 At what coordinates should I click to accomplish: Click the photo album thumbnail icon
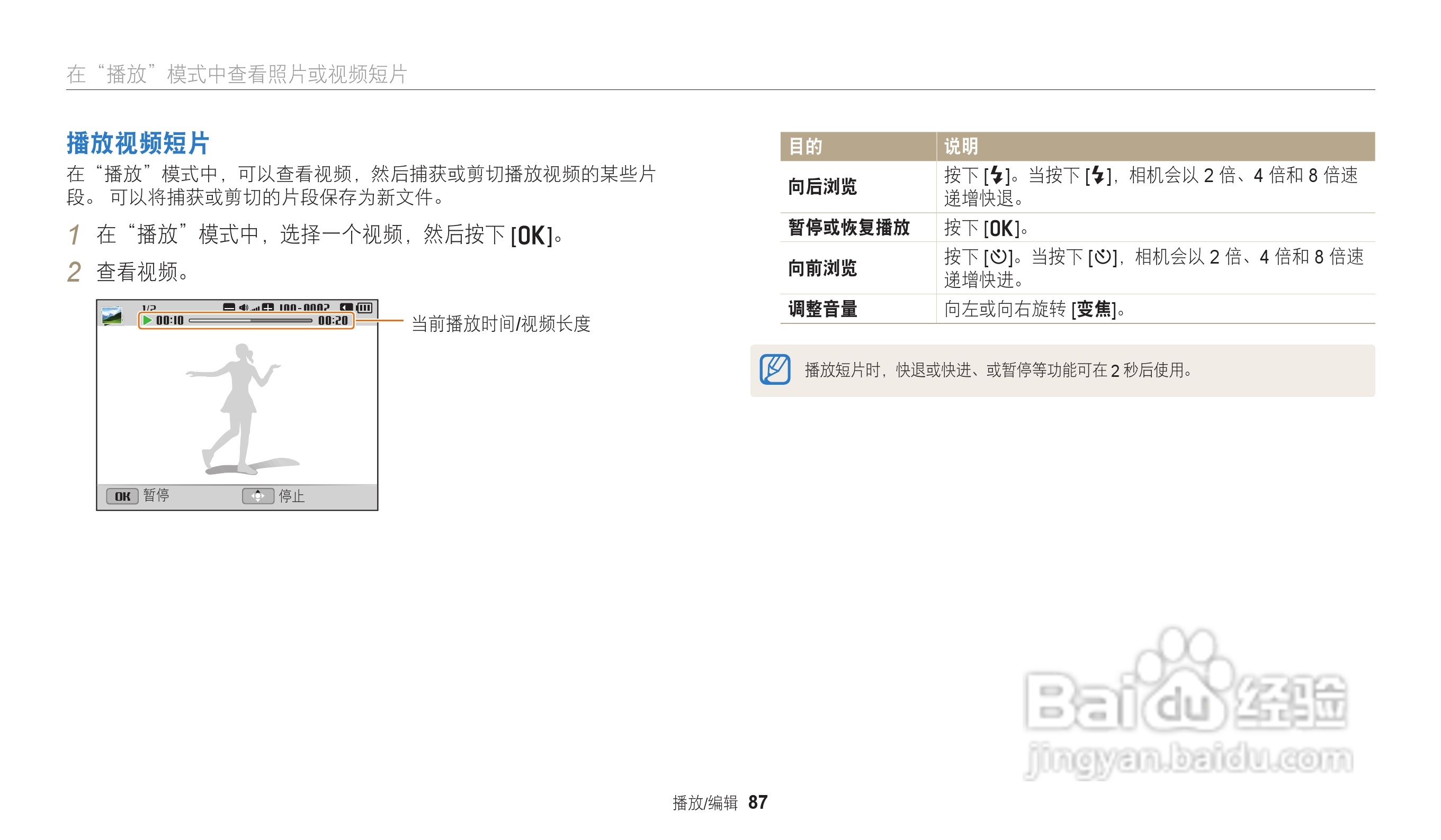(112, 315)
